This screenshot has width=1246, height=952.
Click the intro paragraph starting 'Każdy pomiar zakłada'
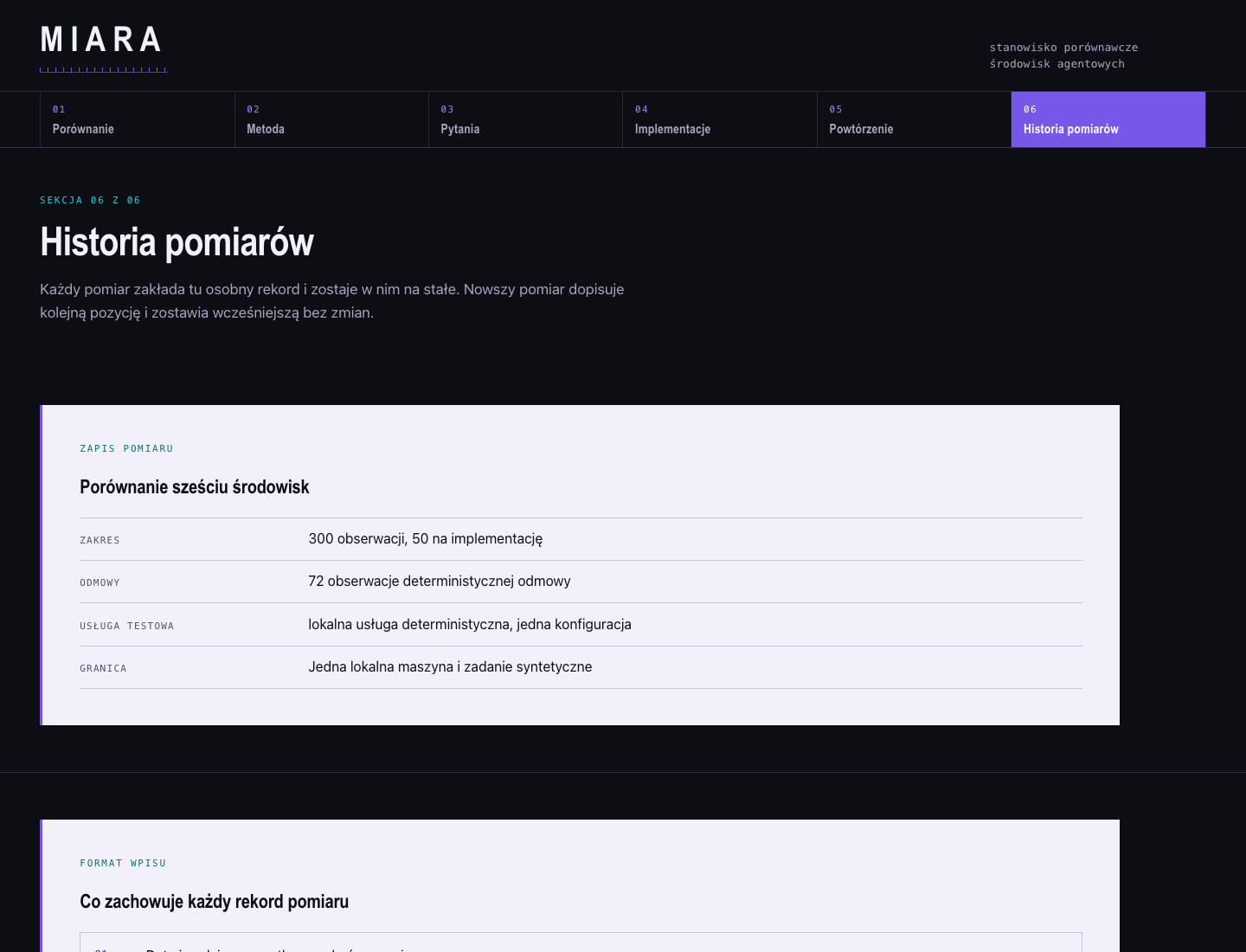tap(332, 301)
